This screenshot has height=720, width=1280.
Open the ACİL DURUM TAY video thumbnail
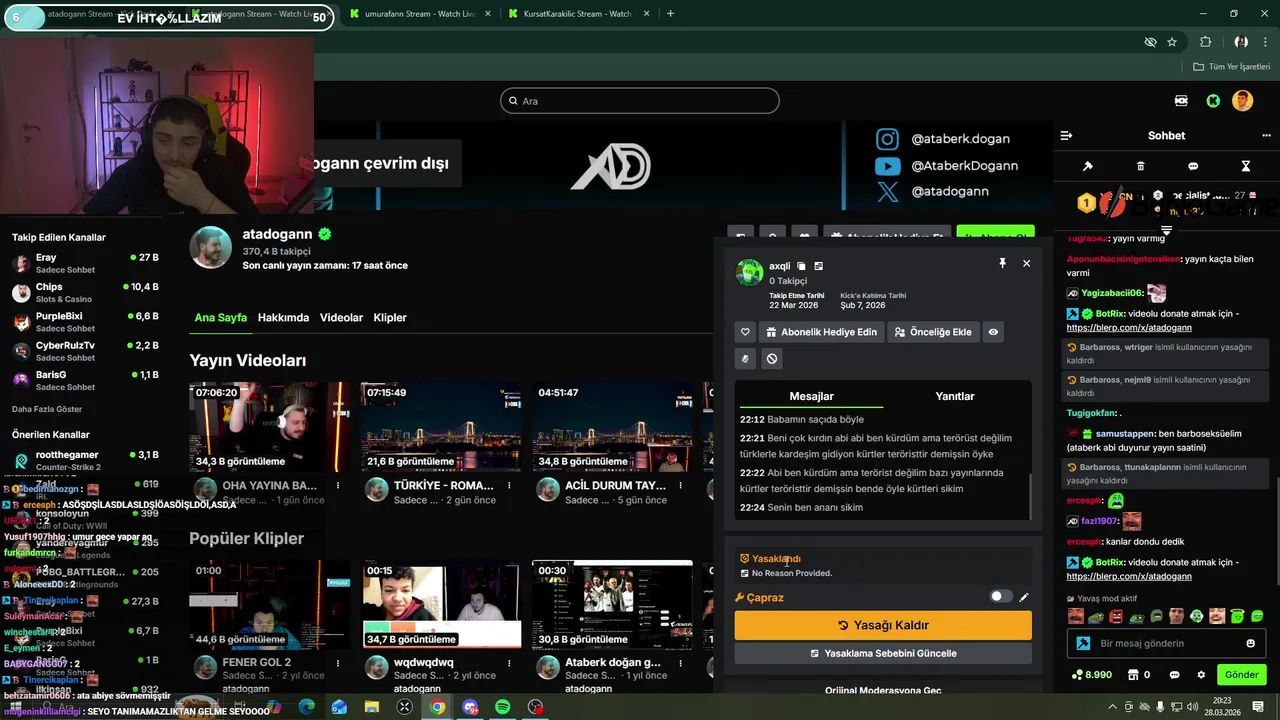coord(612,427)
